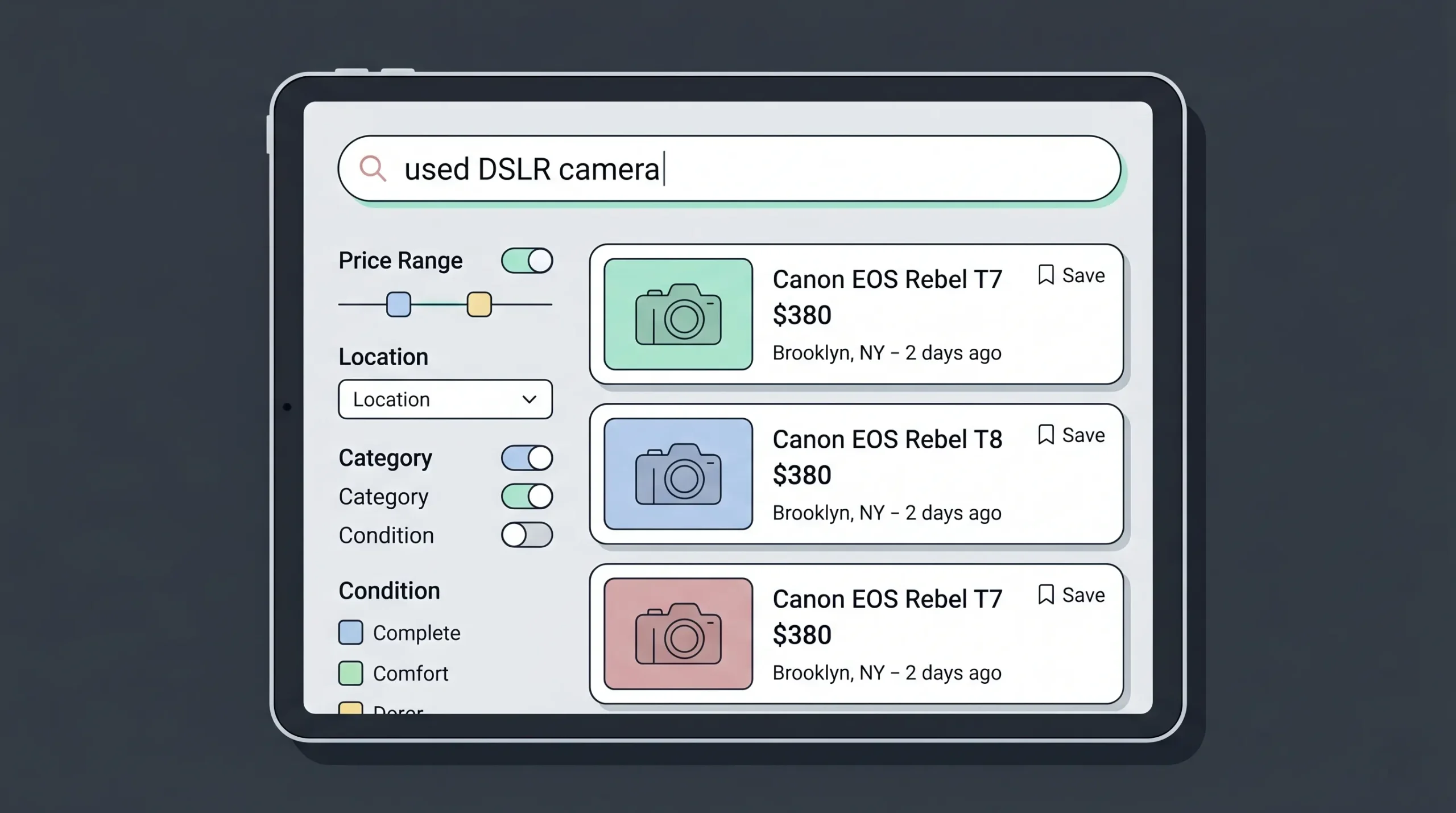This screenshot has width=1456, height=813.
Task: Toggle the Price Range switch
Action: (527, 261)
